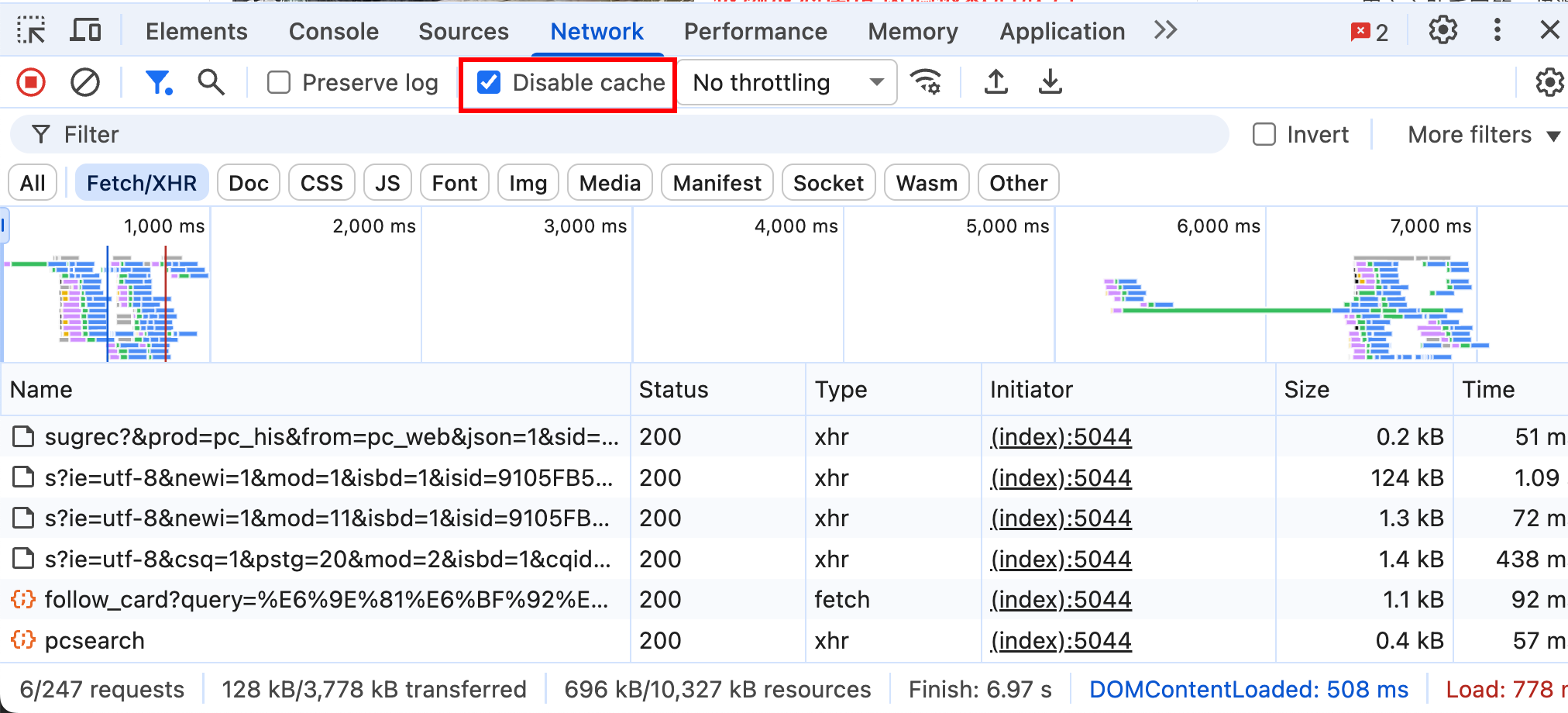Open the No throttling dropdown

pos(787,82)
